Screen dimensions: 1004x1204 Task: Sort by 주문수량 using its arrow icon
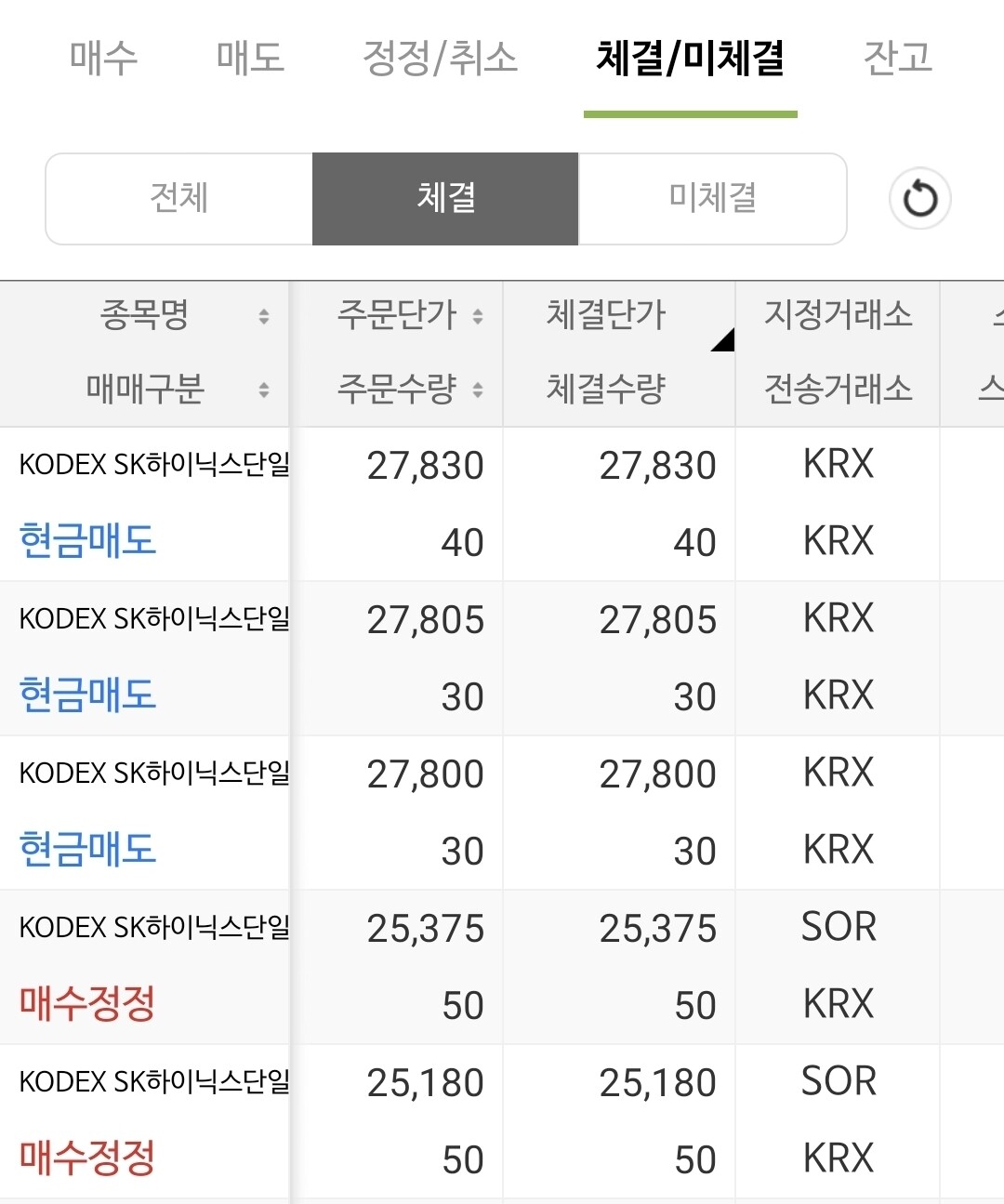(x=478, y=390)
